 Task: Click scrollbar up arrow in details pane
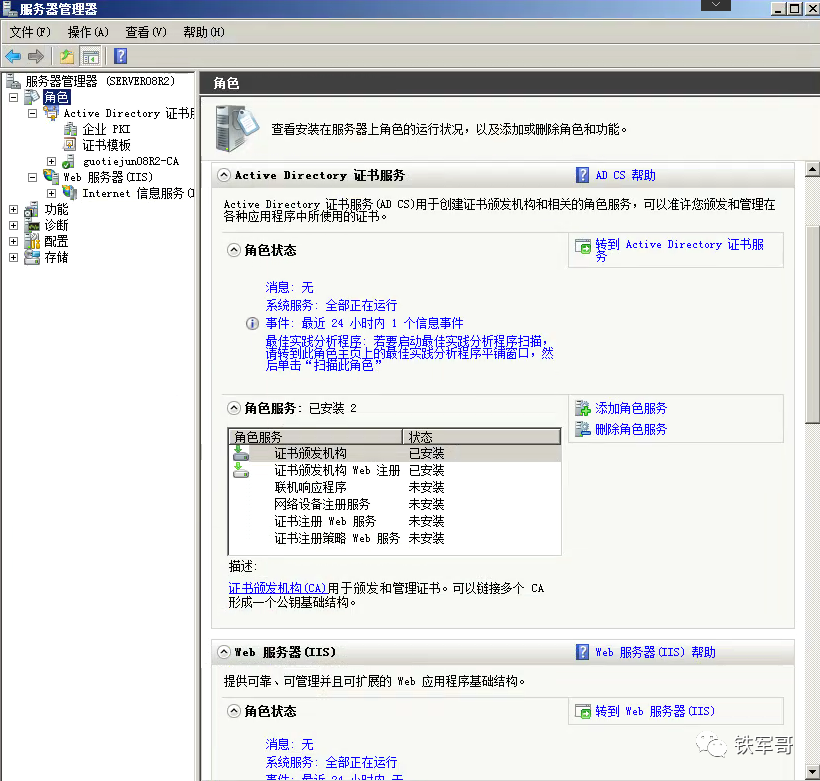(812, 169)
